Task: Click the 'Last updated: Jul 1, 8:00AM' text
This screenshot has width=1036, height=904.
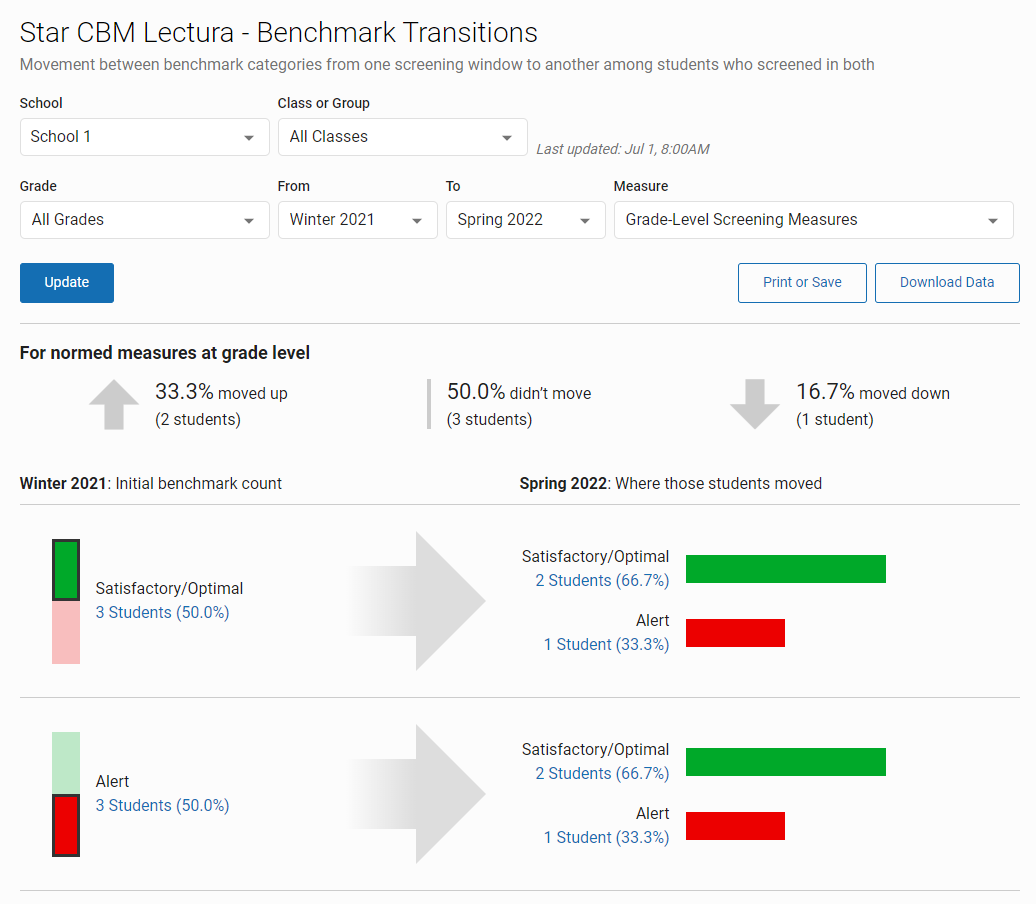Action: 622,149
